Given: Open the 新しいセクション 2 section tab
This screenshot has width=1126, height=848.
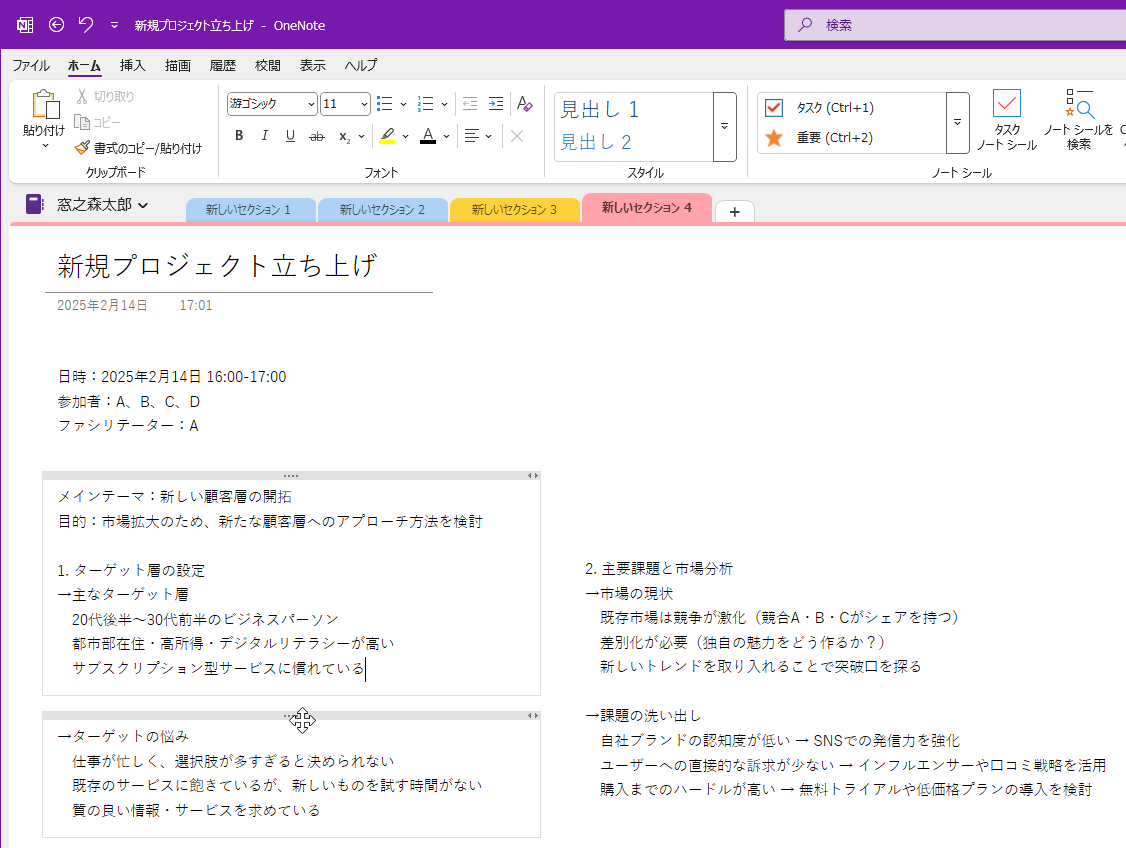Looking at the screenshot, I should coord(383,209).
